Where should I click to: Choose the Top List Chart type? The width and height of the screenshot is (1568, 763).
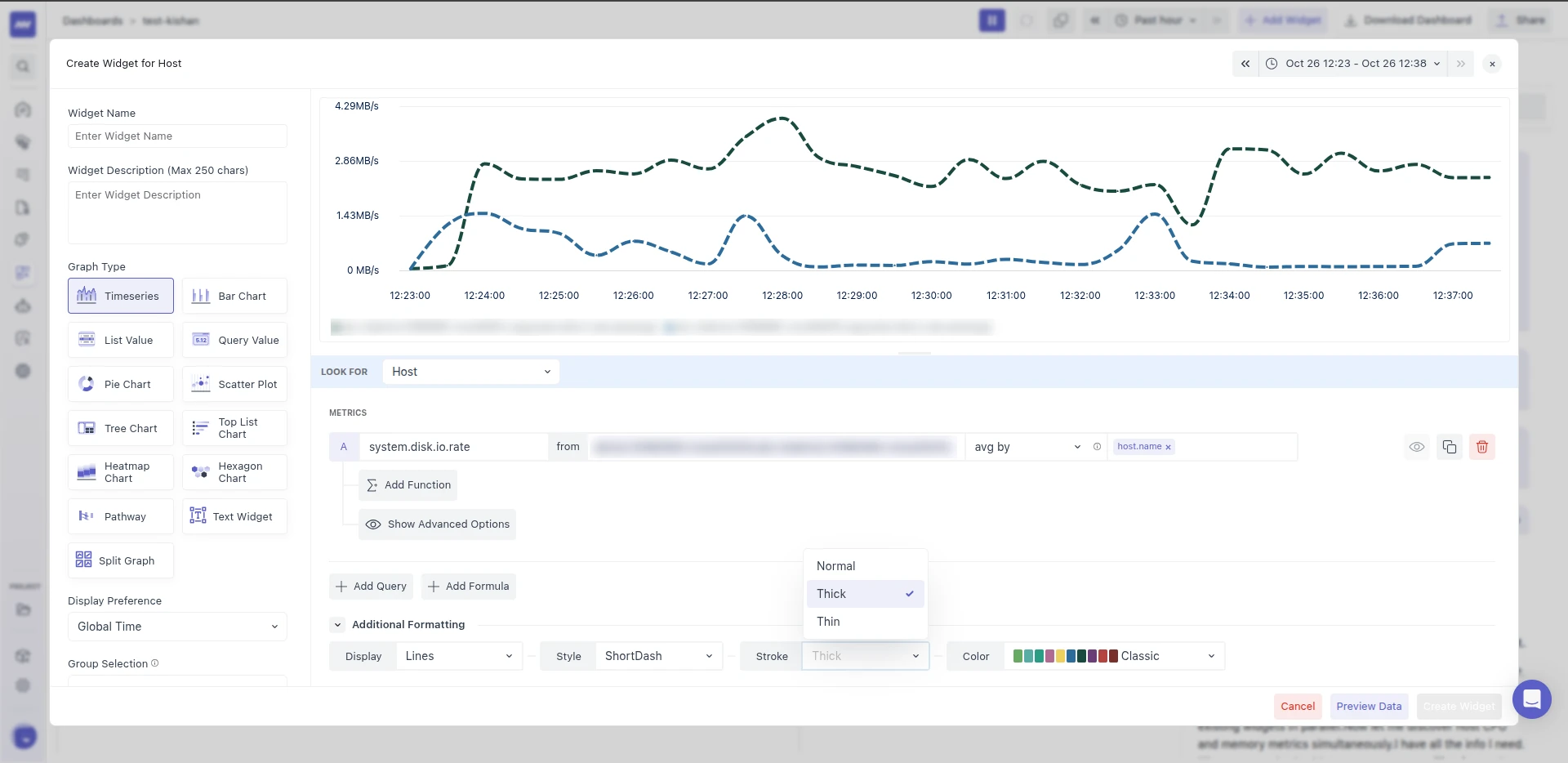[234, 428]
